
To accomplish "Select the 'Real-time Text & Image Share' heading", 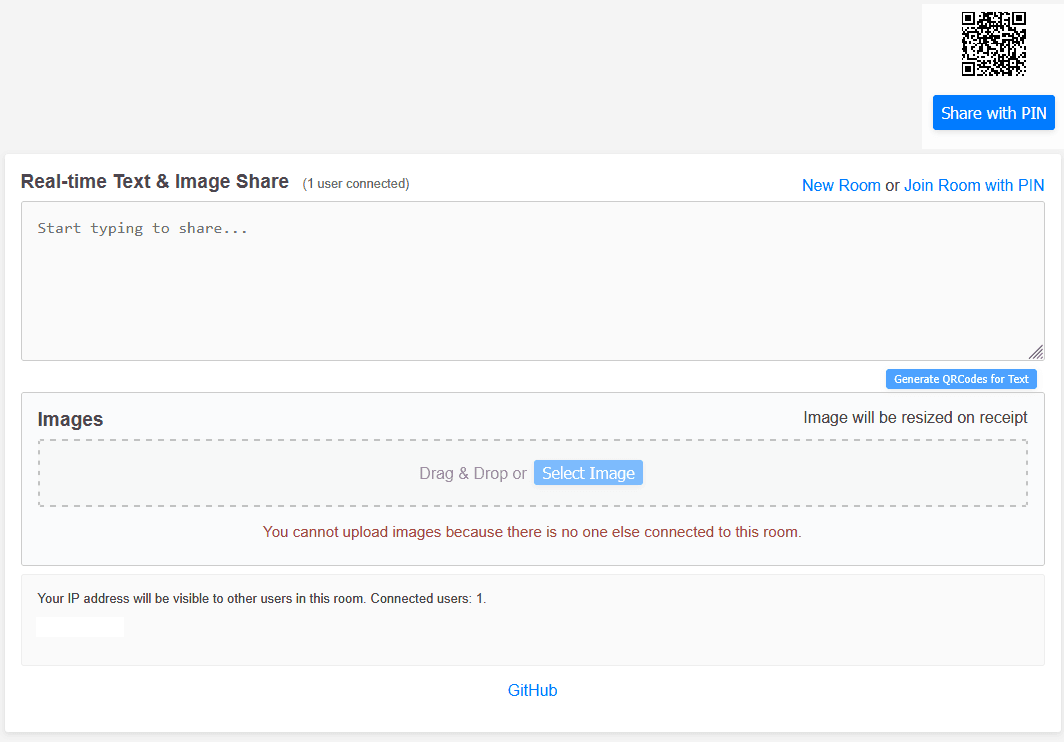I will [x=155, y=181].
